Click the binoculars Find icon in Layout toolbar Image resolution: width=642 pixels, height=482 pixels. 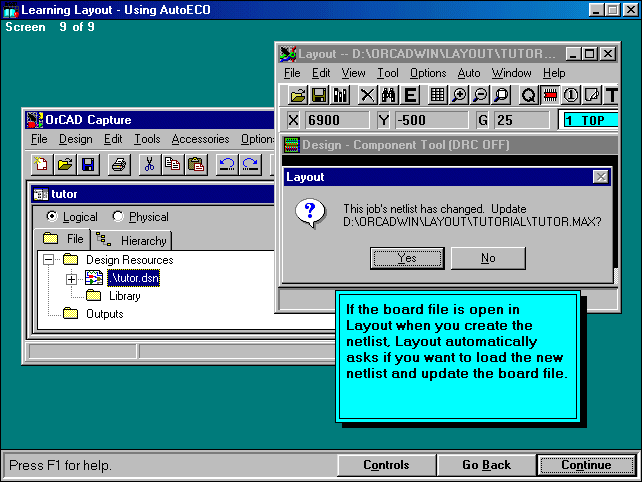[x=389, y=95]
